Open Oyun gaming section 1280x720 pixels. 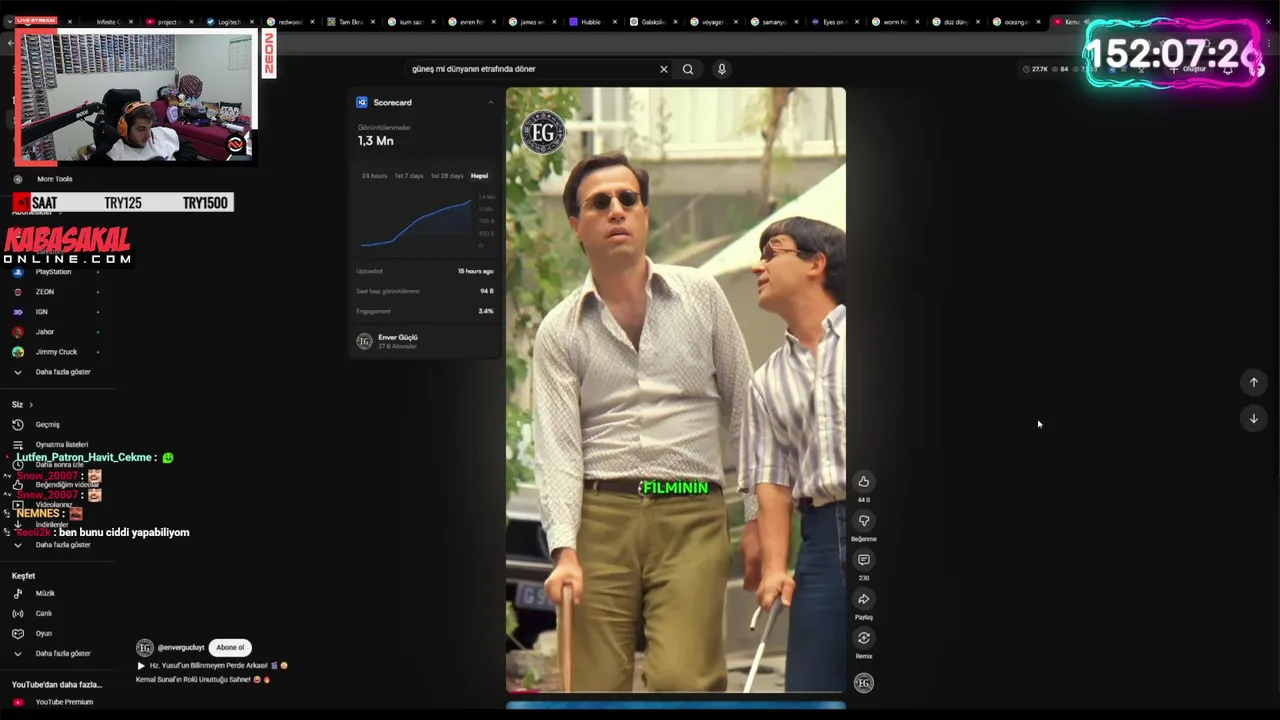[44, 633]
